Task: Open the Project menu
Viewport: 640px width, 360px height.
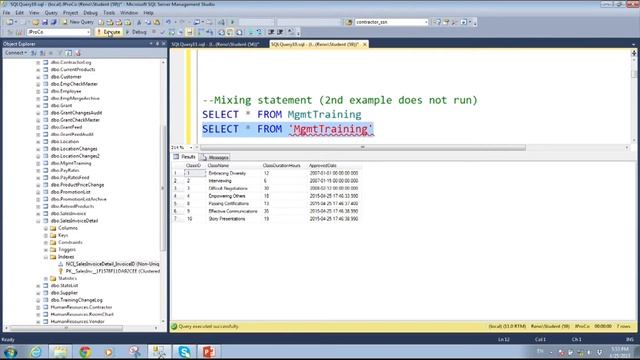Action: [70, 13]
